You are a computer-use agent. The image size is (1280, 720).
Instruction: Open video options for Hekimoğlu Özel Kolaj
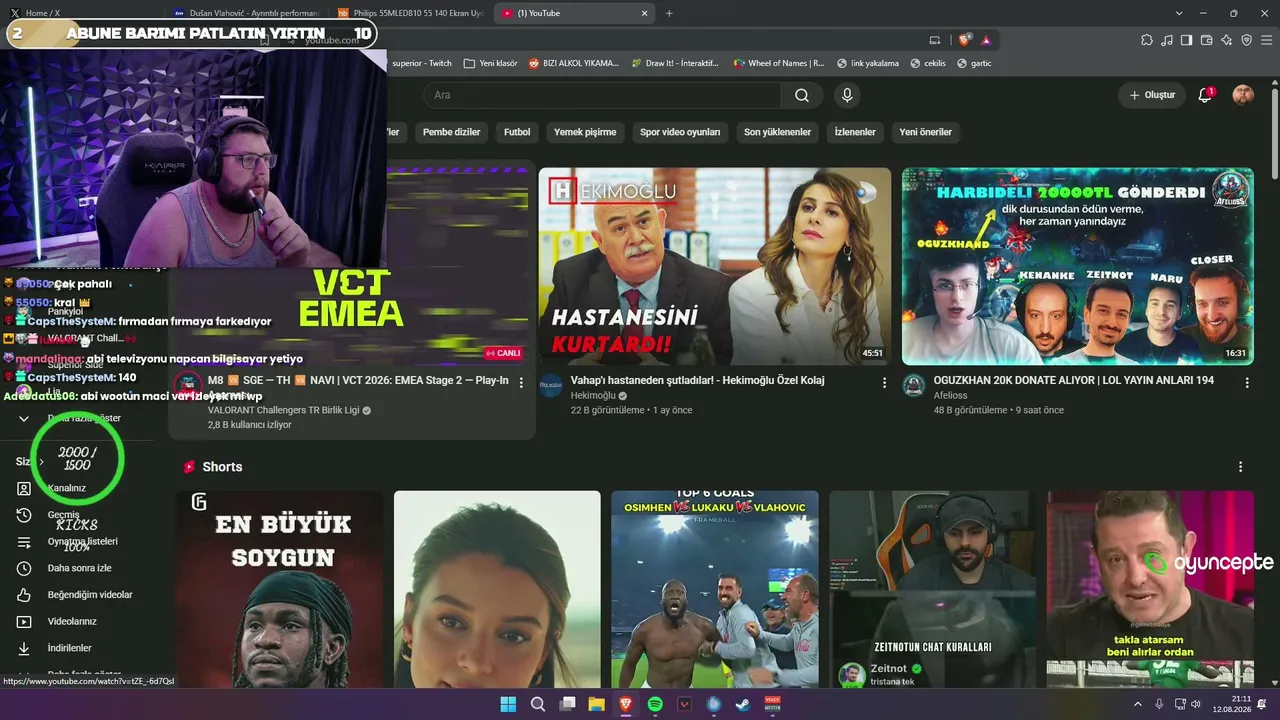[884, 382]
